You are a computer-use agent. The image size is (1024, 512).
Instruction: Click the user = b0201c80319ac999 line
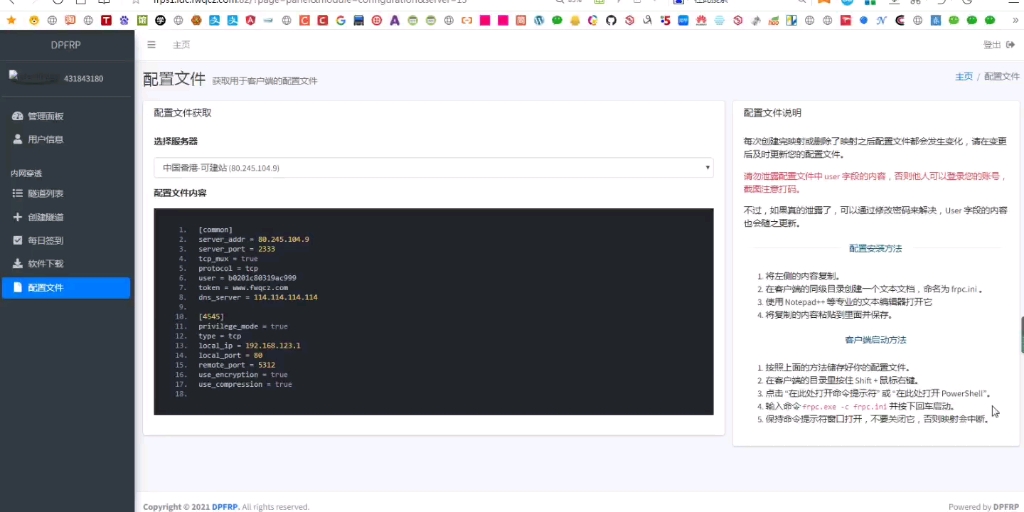[247, 278]
